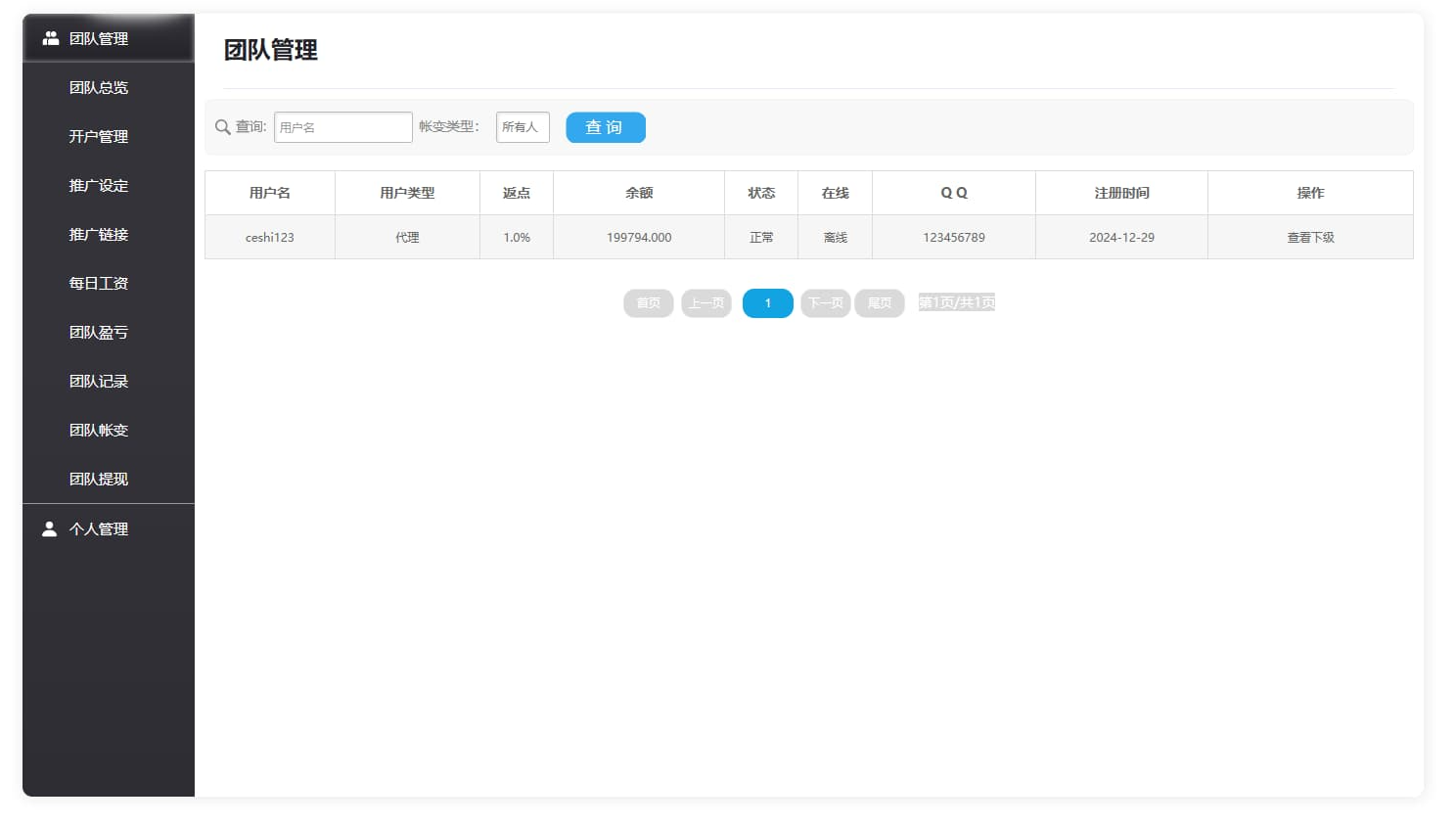Select 推广设定 from sidebar
The height and width of the screenshot is (826, 1456).
click(x=99, y=185)
